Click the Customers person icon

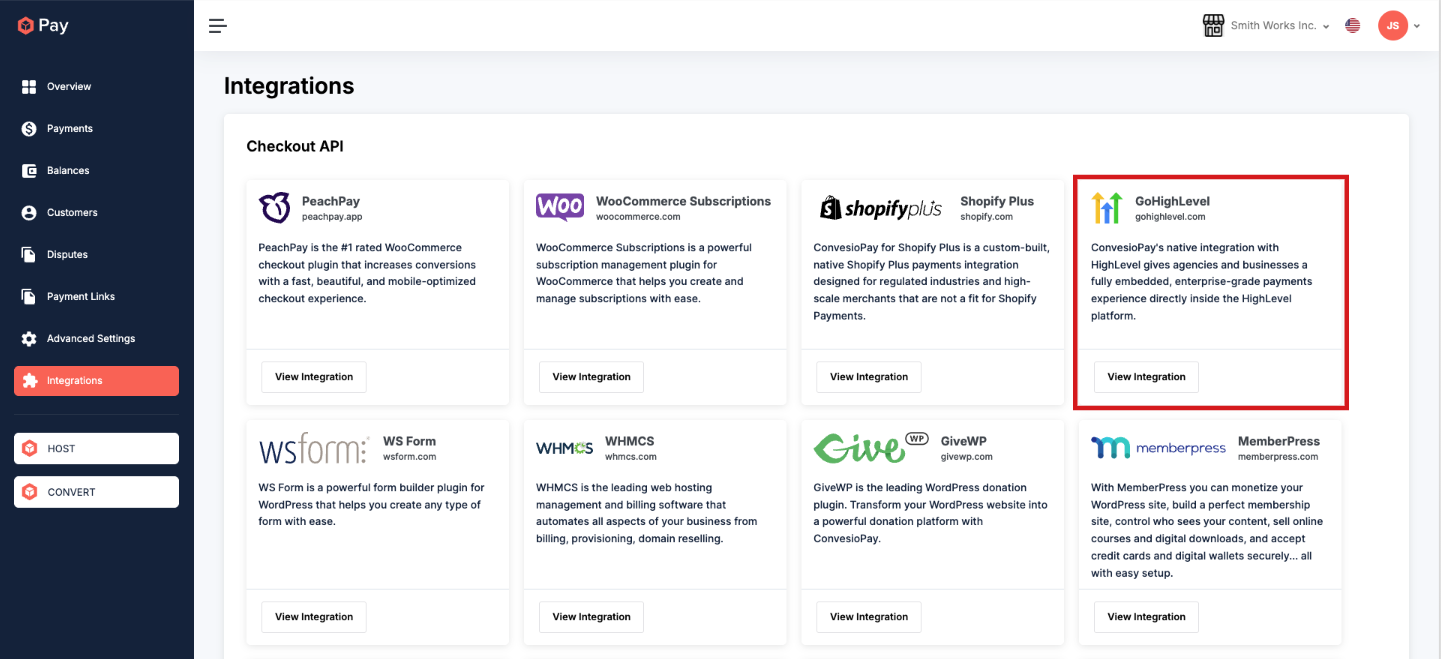[x=29, y=213]
